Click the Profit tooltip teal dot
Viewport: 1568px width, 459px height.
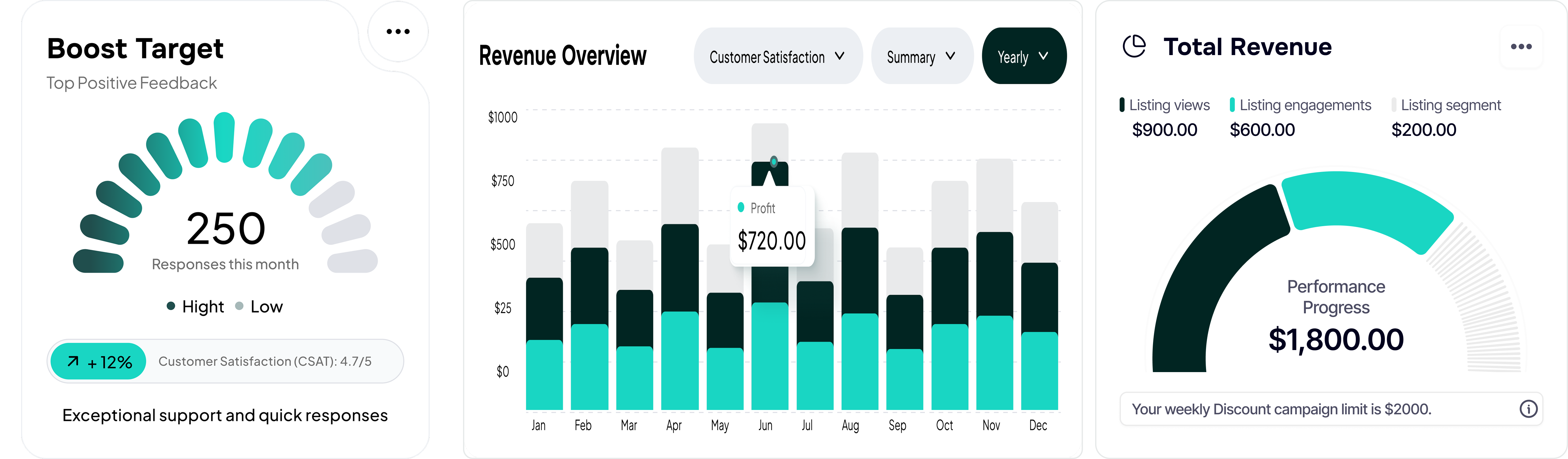(741, 207)
